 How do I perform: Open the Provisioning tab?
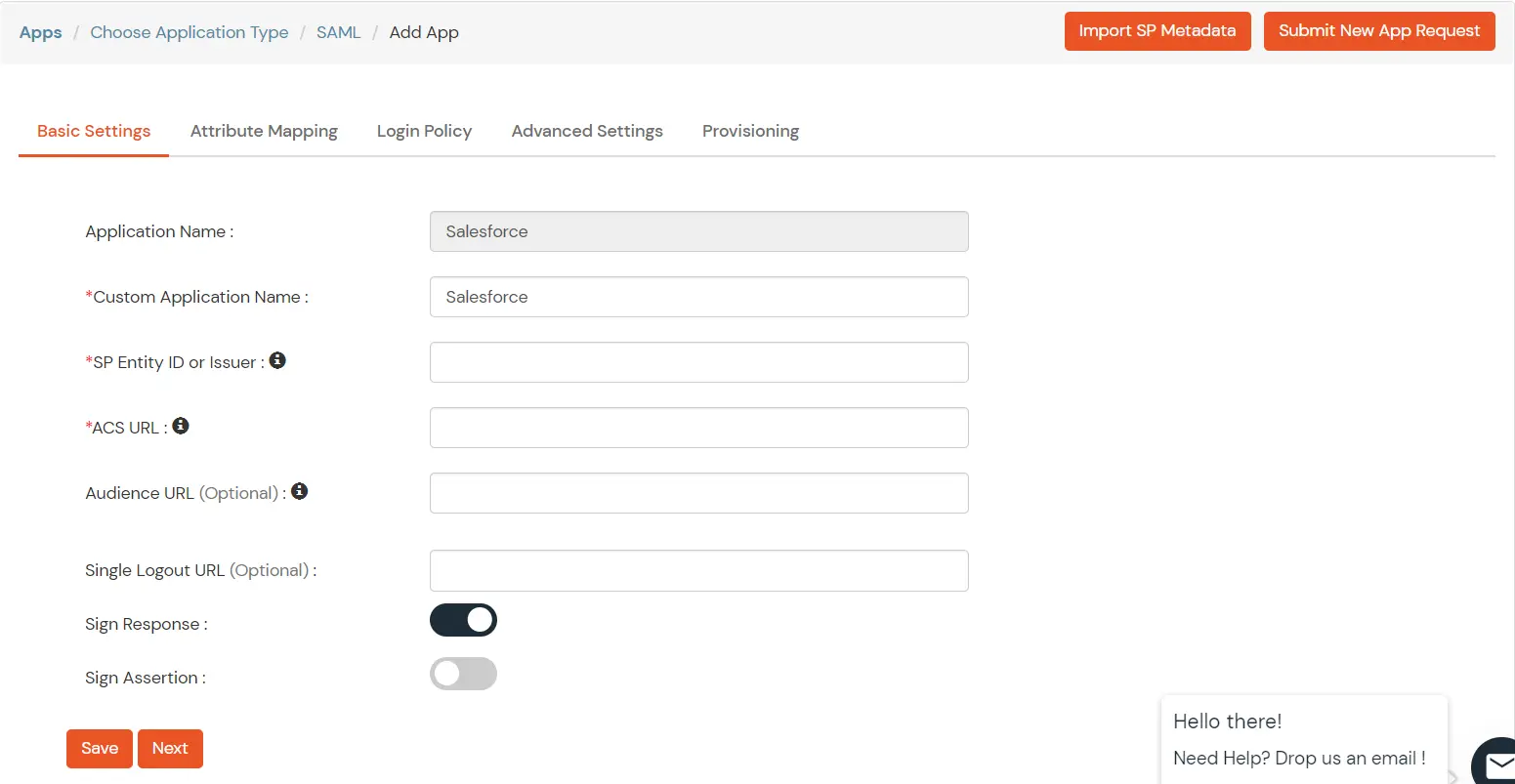(750, 131)
